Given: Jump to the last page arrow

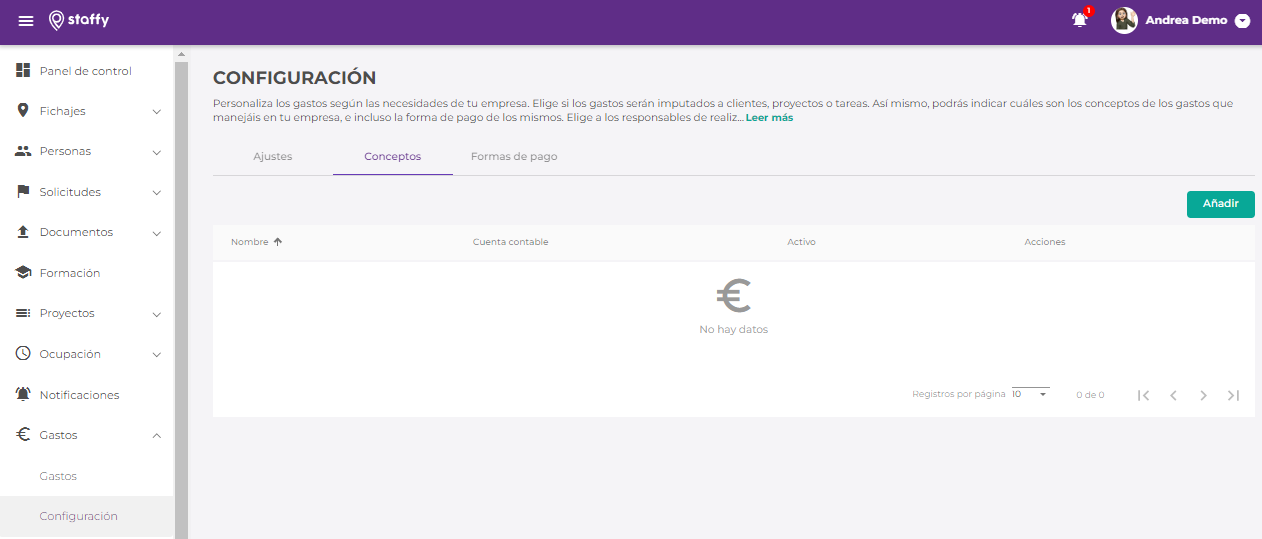Looking at the screenshot, I should [x=1233, y=395].
